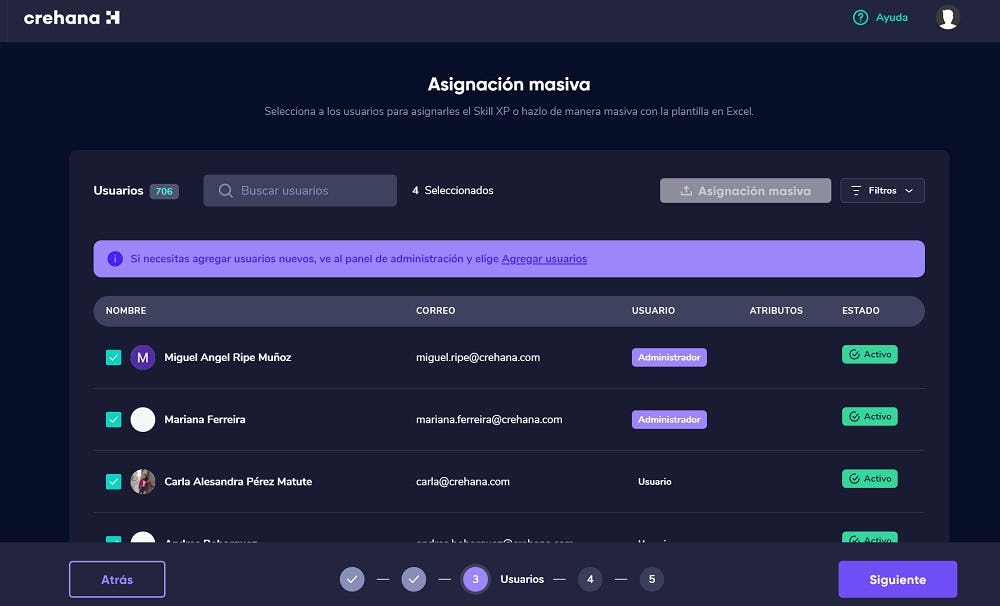Go to step 4 in the stepper

[590, 579]
